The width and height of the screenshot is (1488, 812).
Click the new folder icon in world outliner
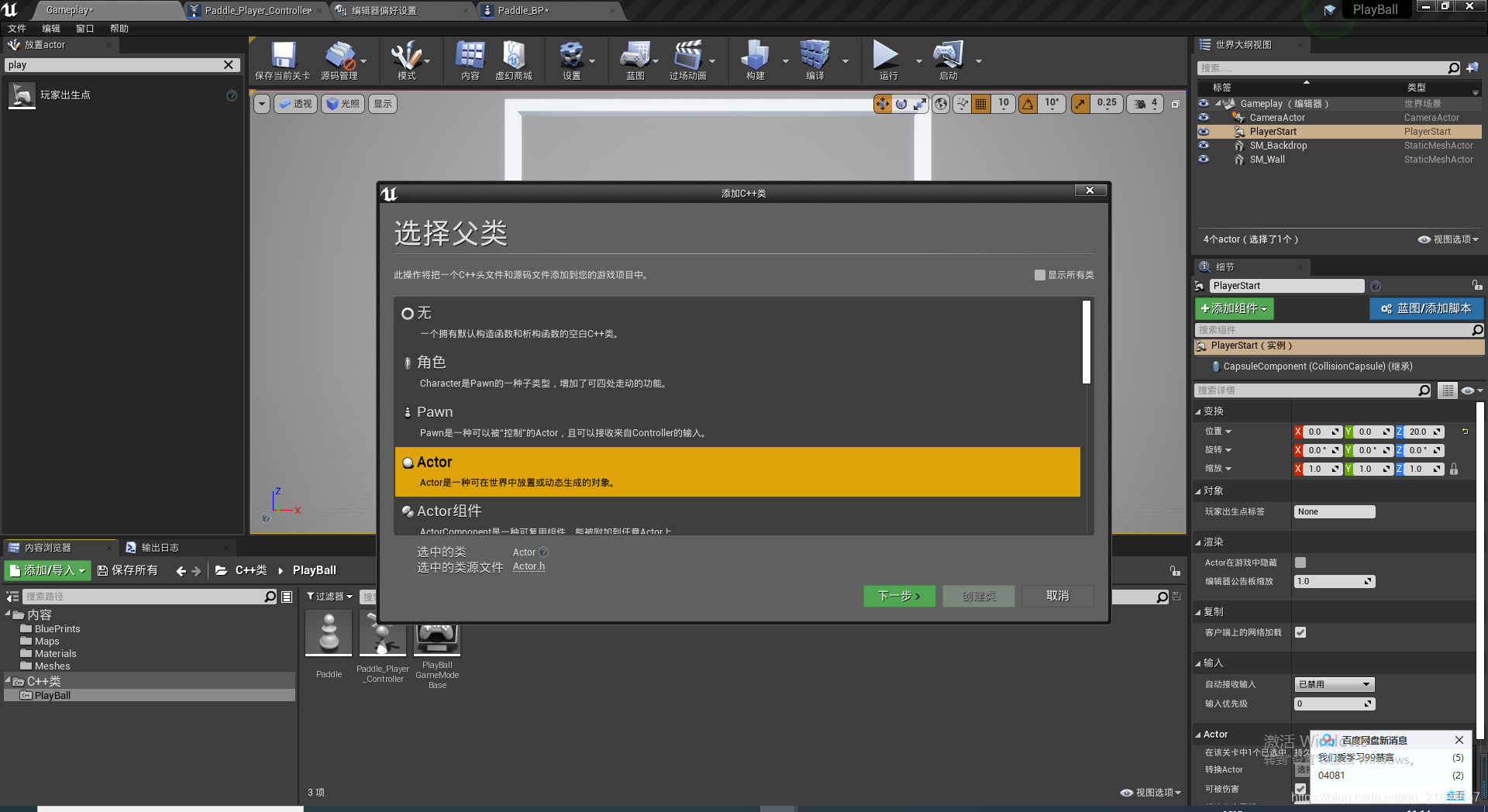click(1472, 68)
